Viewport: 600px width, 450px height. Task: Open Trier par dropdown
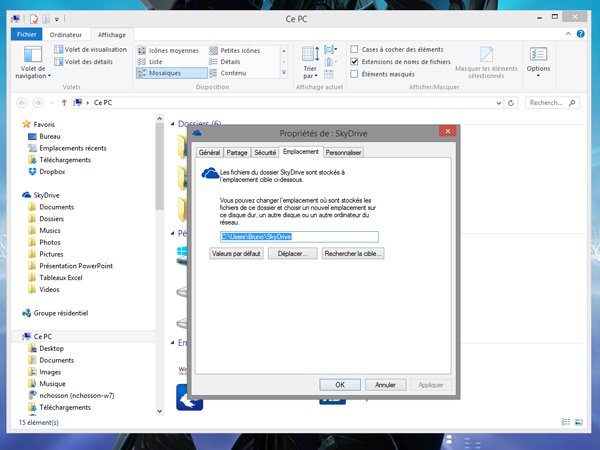pos(310,62)
